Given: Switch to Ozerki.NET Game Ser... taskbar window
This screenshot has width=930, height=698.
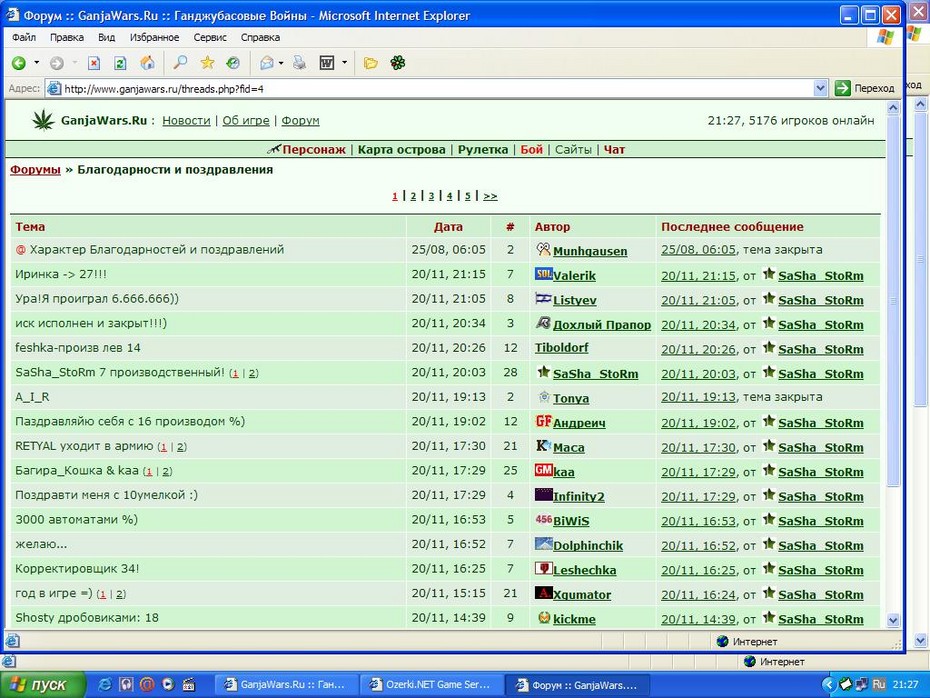Looking at the screenshot, I should coord(431,684).
